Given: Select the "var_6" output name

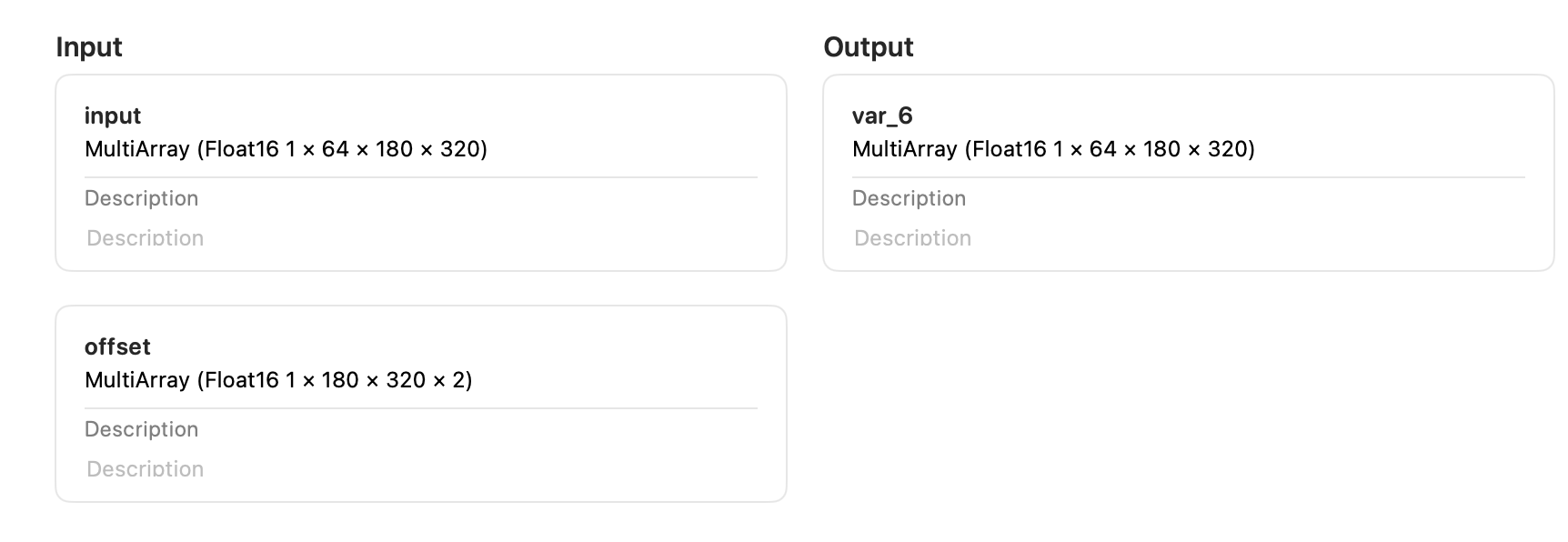Looking at the screenshot, I should (882, 116).
